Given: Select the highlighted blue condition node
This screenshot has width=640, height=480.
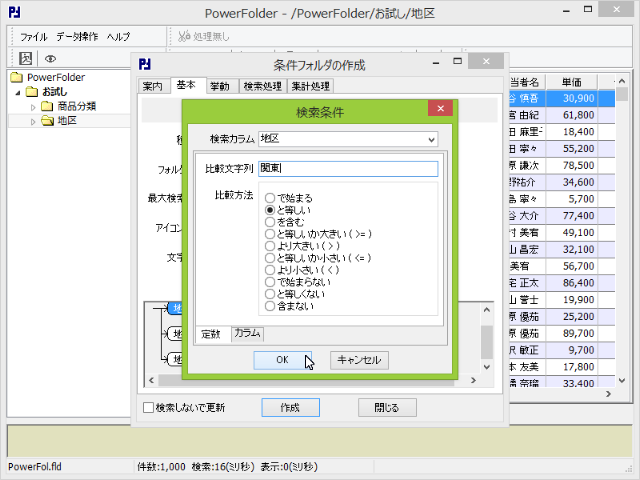Looking at the screenshot, I should click(176, 308).
